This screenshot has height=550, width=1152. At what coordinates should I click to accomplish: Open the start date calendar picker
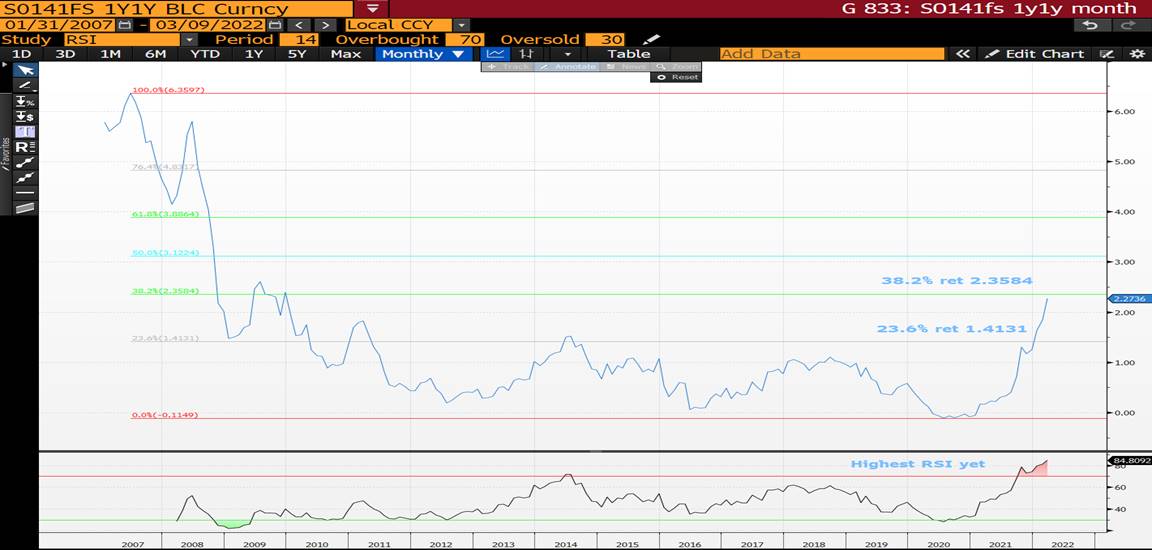pyautogui.click(x=125, y=25)
